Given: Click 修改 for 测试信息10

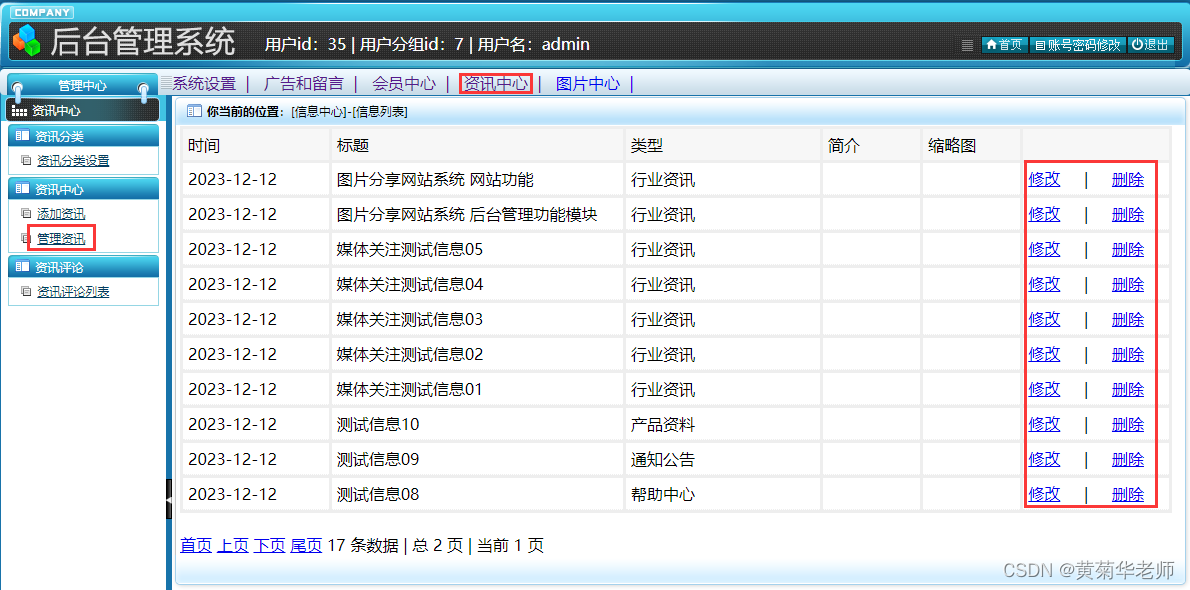Looking at the screenshot, I should click(1044, 424).
